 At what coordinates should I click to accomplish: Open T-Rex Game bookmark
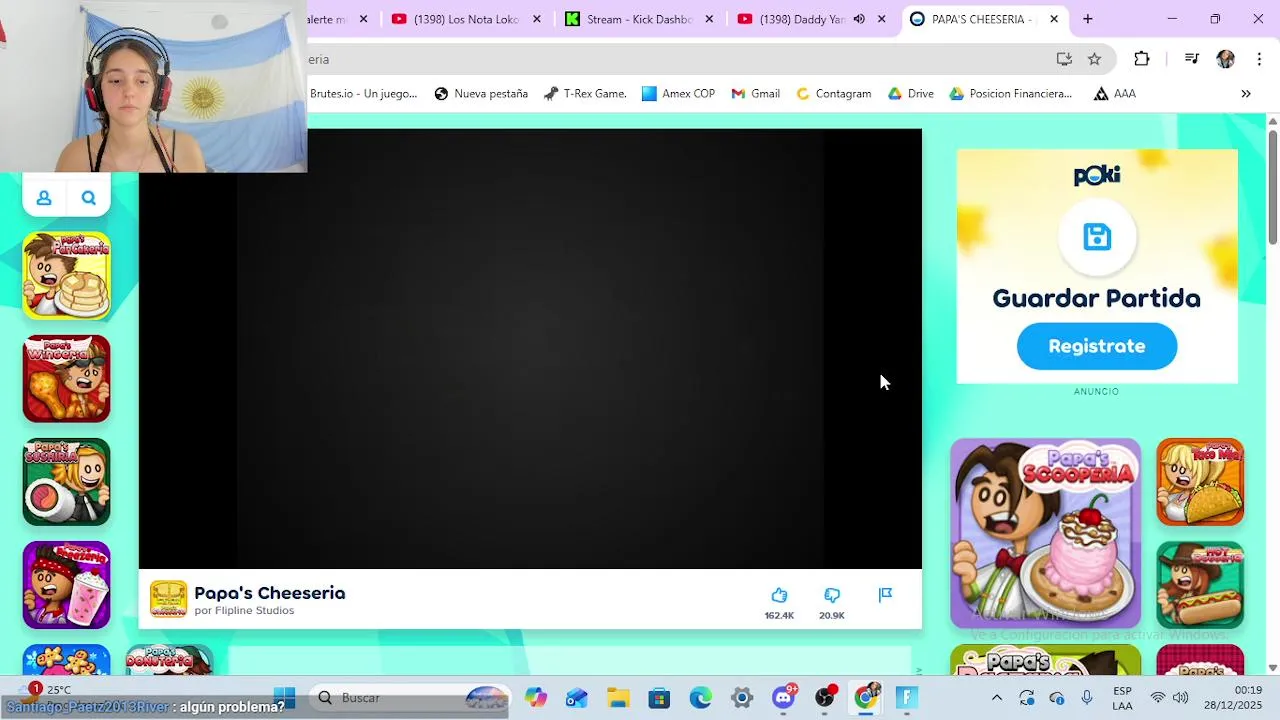pyautogui.click(x=585, y=94)
